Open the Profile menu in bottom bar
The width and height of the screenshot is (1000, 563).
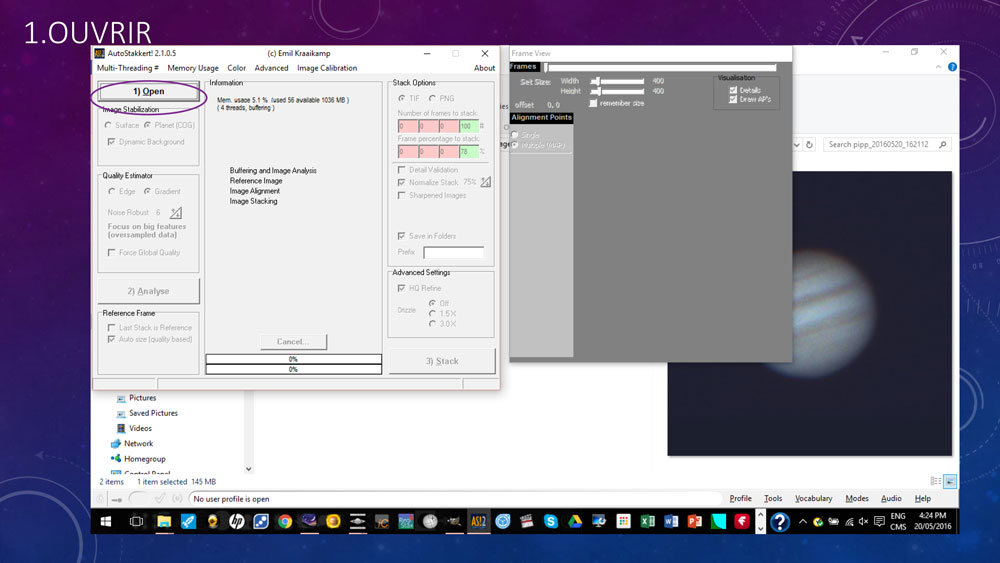(740, 499)
